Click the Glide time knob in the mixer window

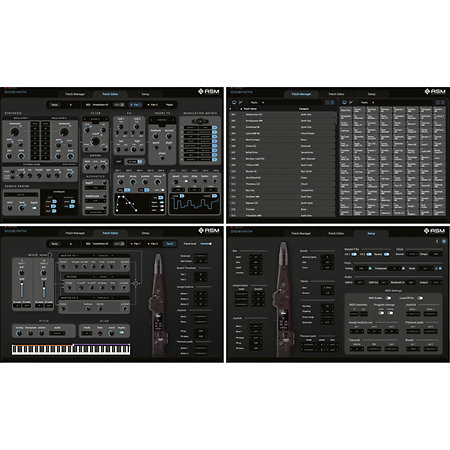100,333
